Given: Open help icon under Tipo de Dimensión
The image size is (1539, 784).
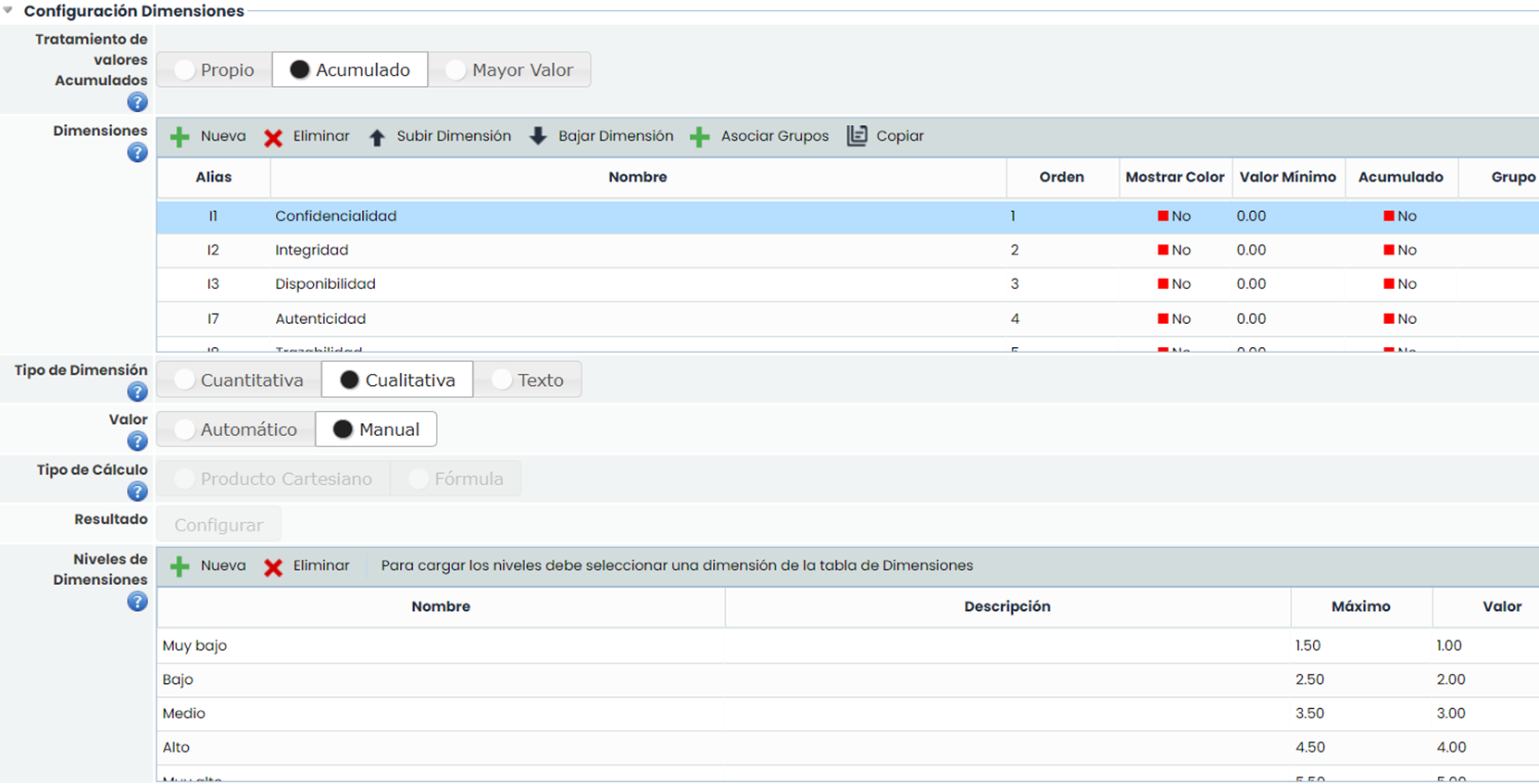Looking at the screenshot, I should tap(137, 392).
